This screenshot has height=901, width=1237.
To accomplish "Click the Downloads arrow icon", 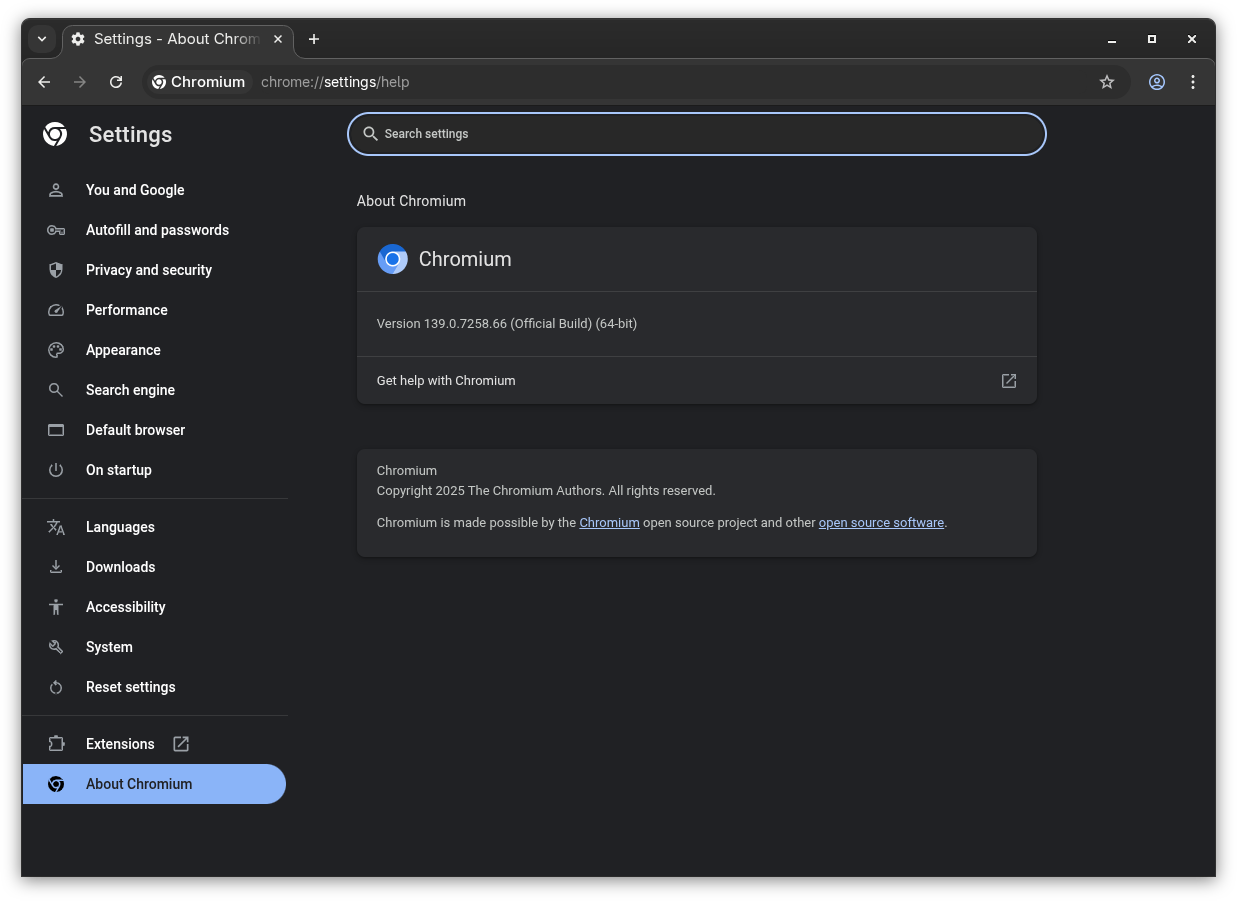I will pyautogui.click(x=56, y=567).
